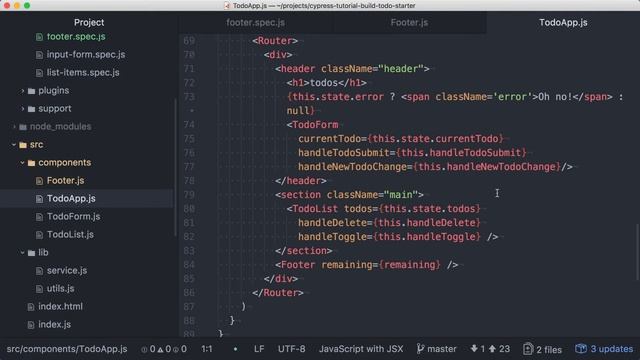Change grammar JavaScript with JSX
The width and height of the screenshot is (640, 360).
(x=361, y=349)
